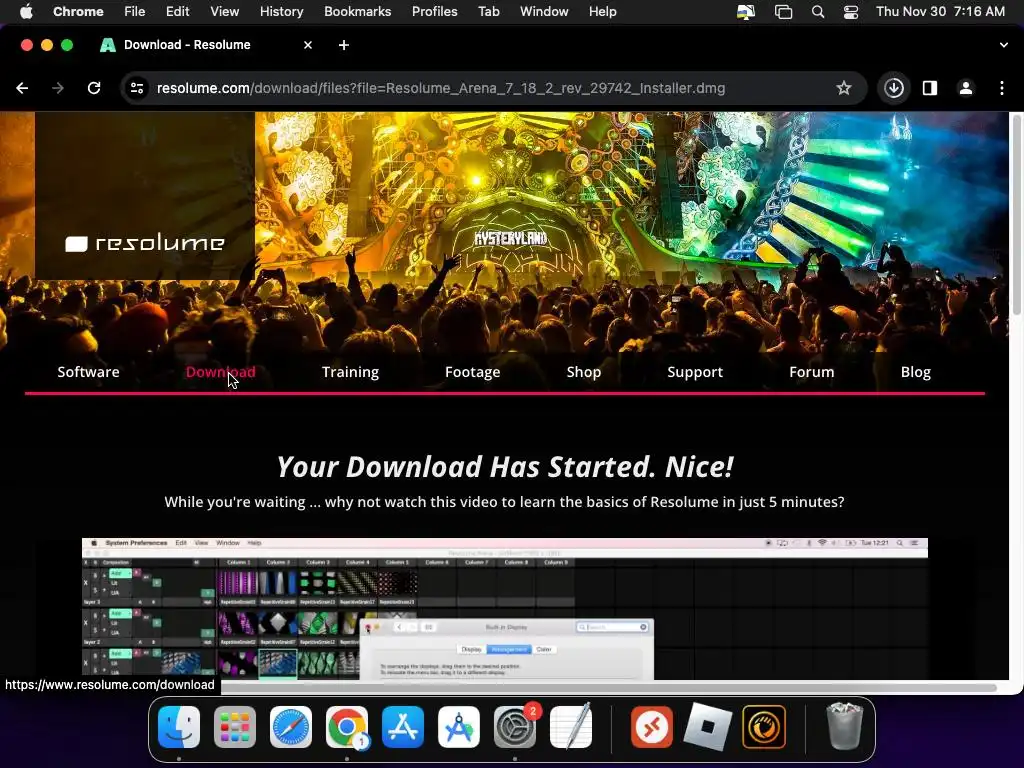Play the Resolume basics tutorial video

(x=504, y=609)
